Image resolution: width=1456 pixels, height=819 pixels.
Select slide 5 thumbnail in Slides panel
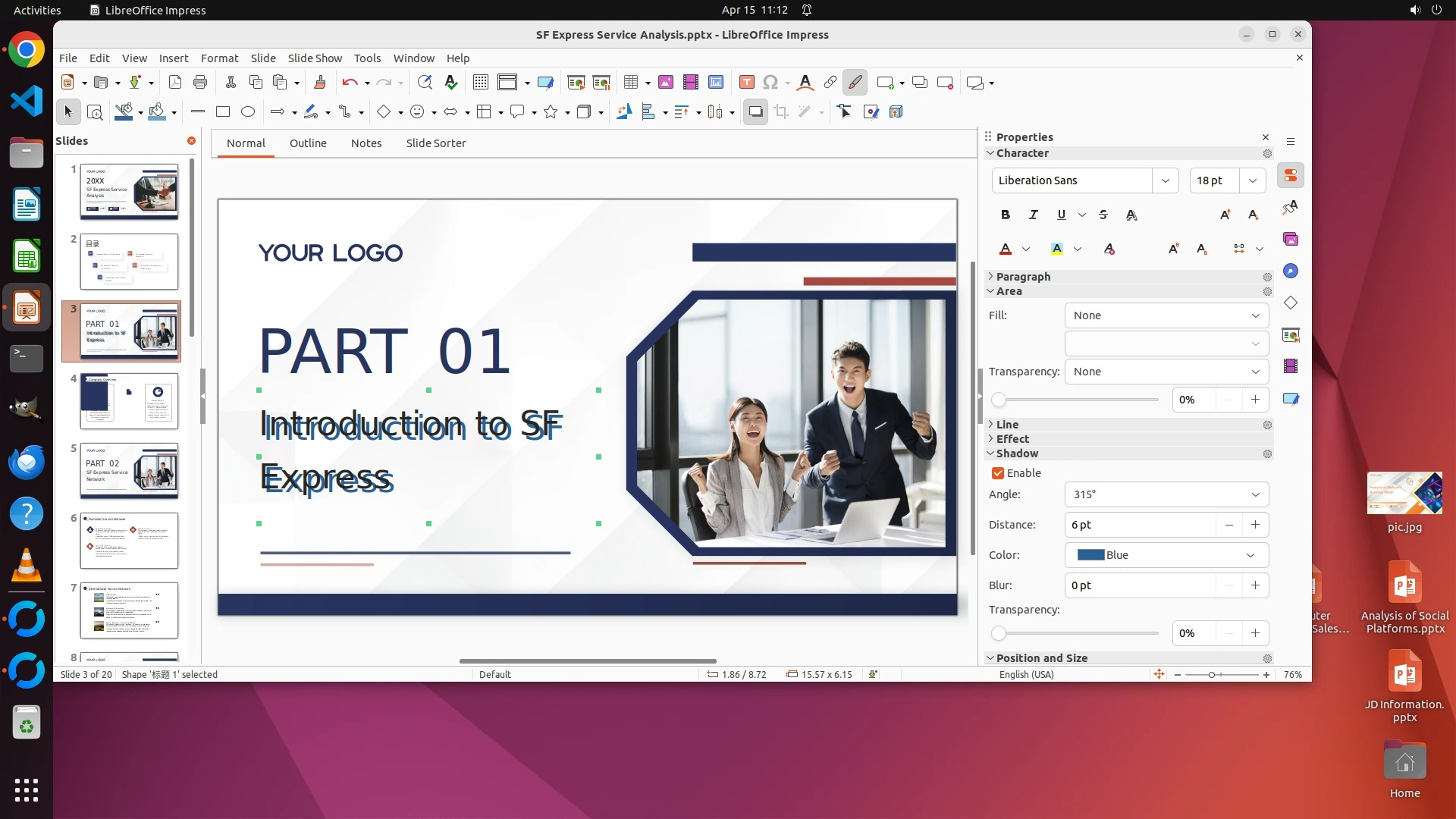(130, 471)
